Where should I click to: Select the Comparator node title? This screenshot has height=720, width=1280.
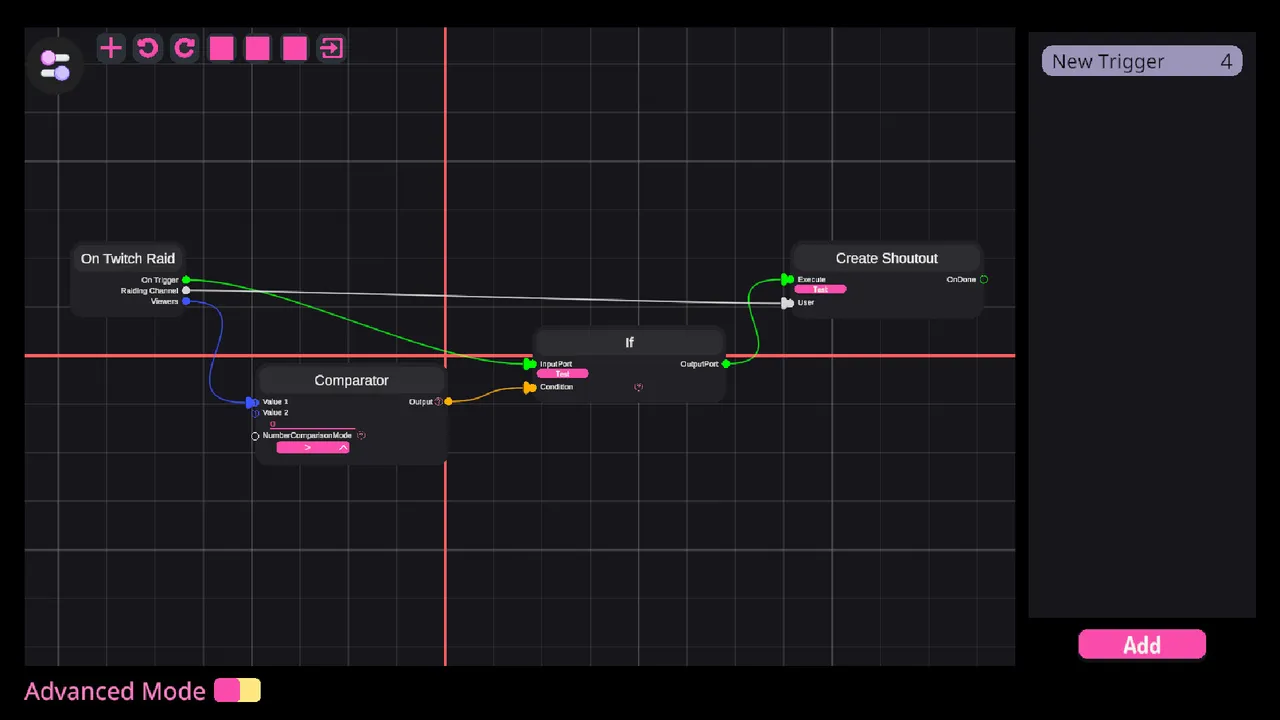pyautogui.click(x=351, y=380)
